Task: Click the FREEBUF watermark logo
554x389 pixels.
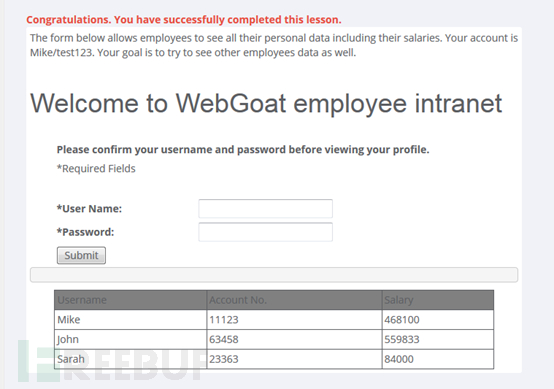Action: [x=111, y=361]
